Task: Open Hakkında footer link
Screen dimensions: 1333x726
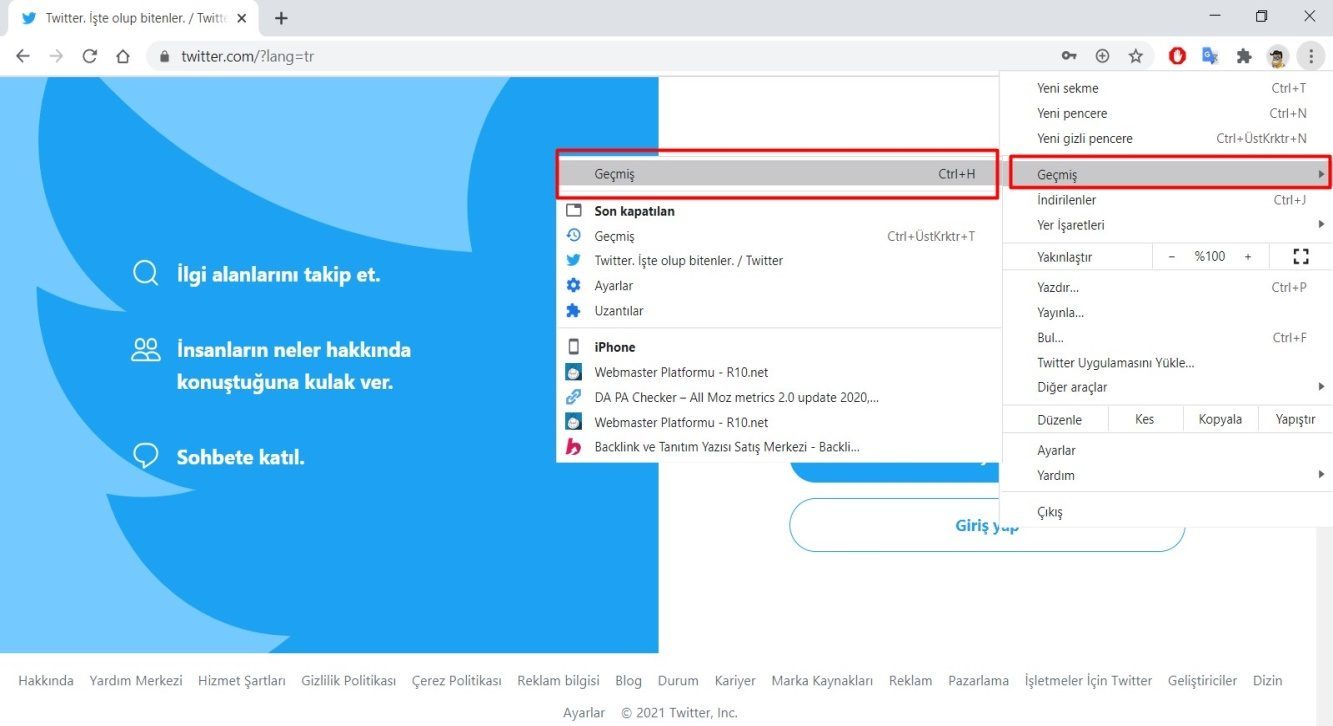Action: pyautogui.click(x=46, y=680)
